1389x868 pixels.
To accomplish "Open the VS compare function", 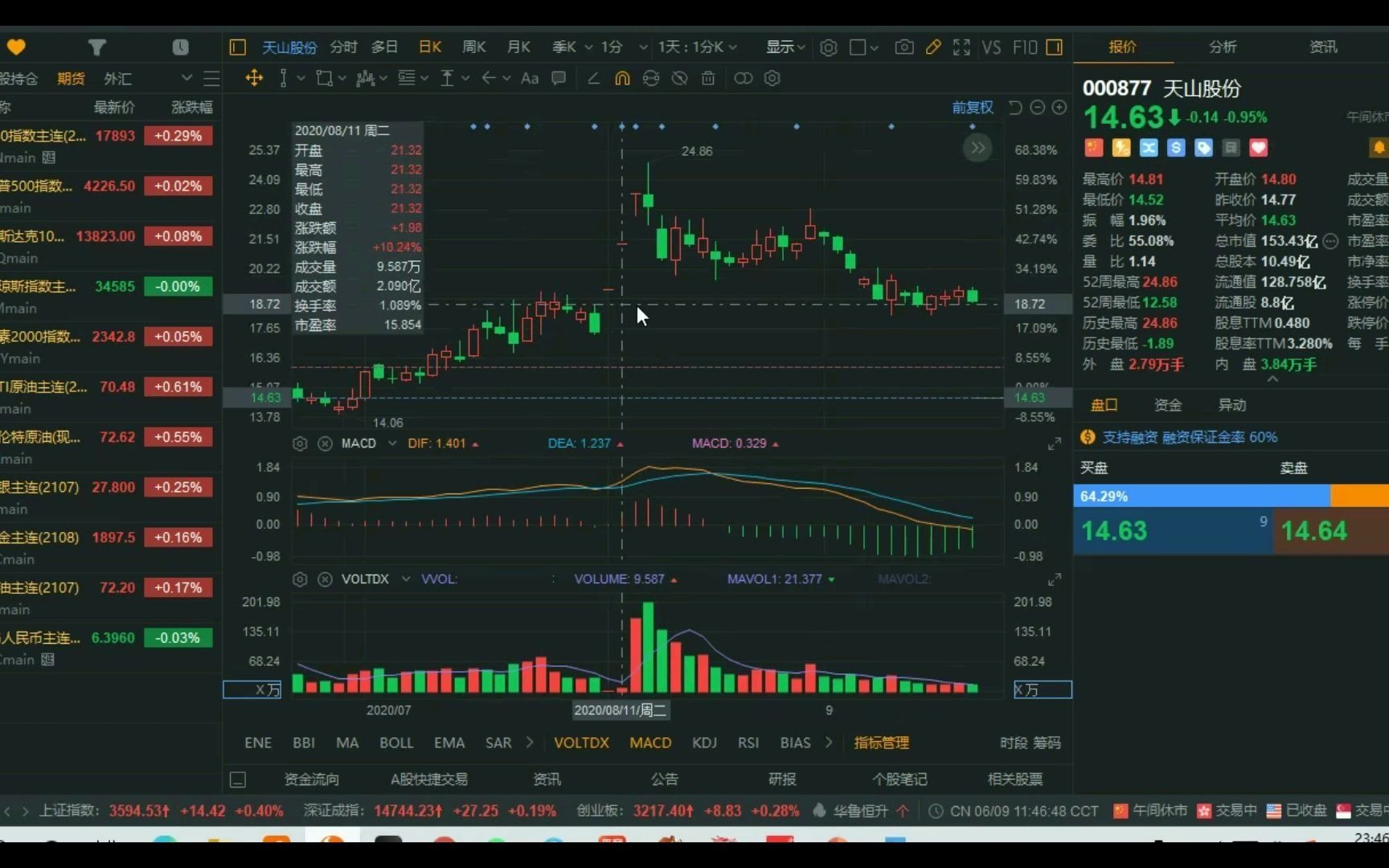I will coord(992,47).
